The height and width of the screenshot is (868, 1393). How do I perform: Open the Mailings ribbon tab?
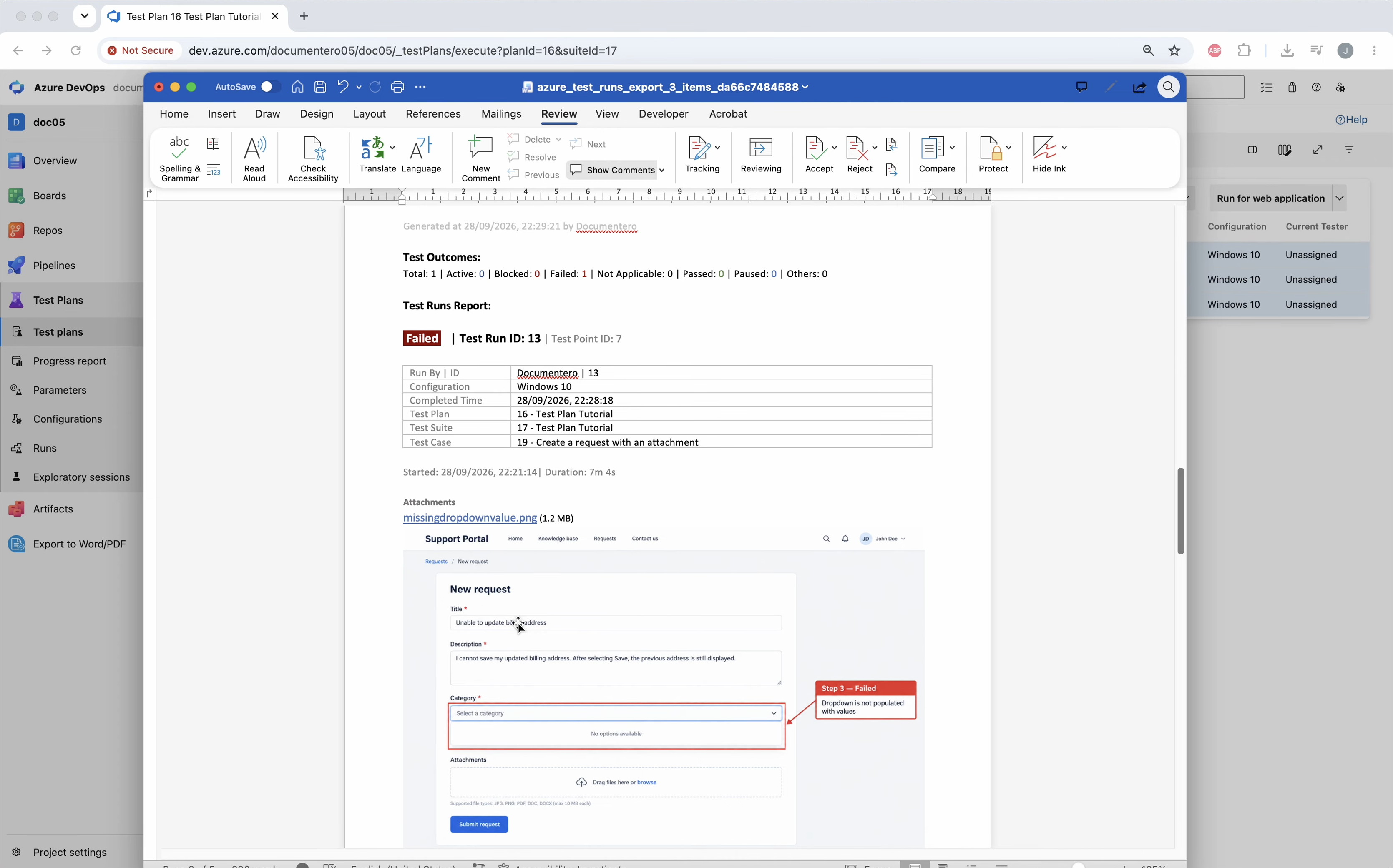pos(501,114)
